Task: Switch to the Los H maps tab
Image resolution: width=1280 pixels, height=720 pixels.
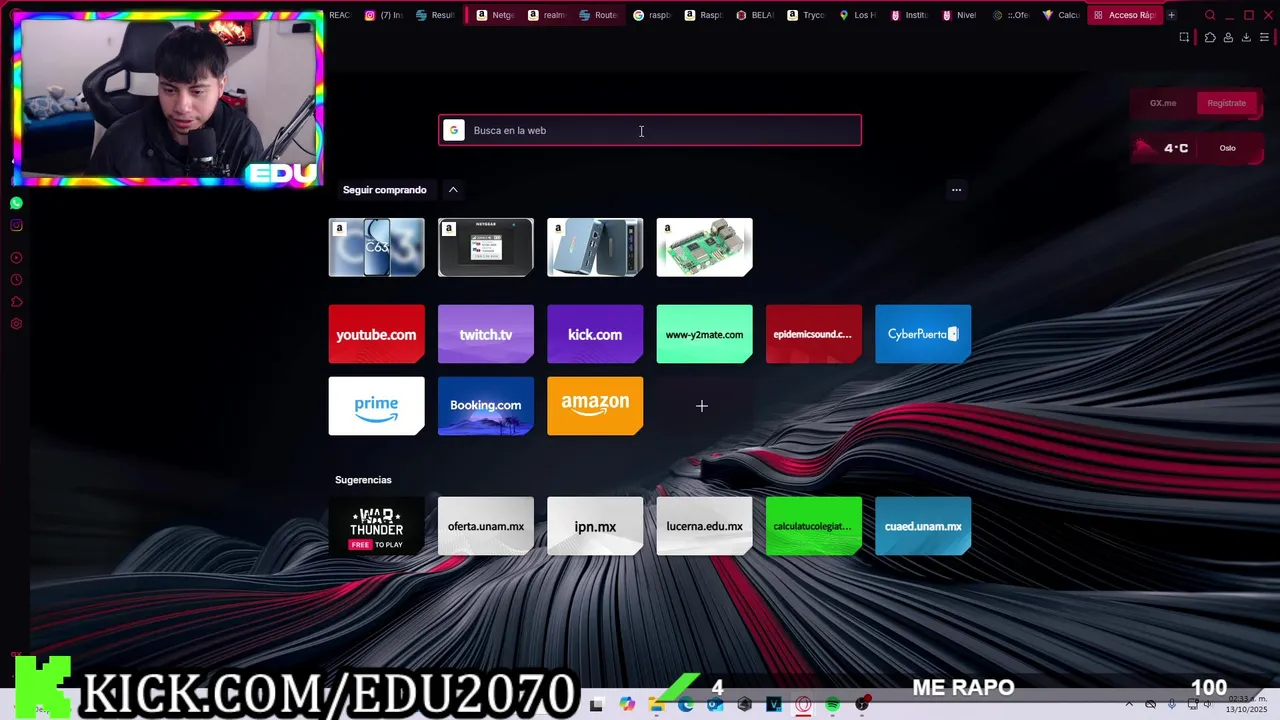Action: tap(858, 15)
